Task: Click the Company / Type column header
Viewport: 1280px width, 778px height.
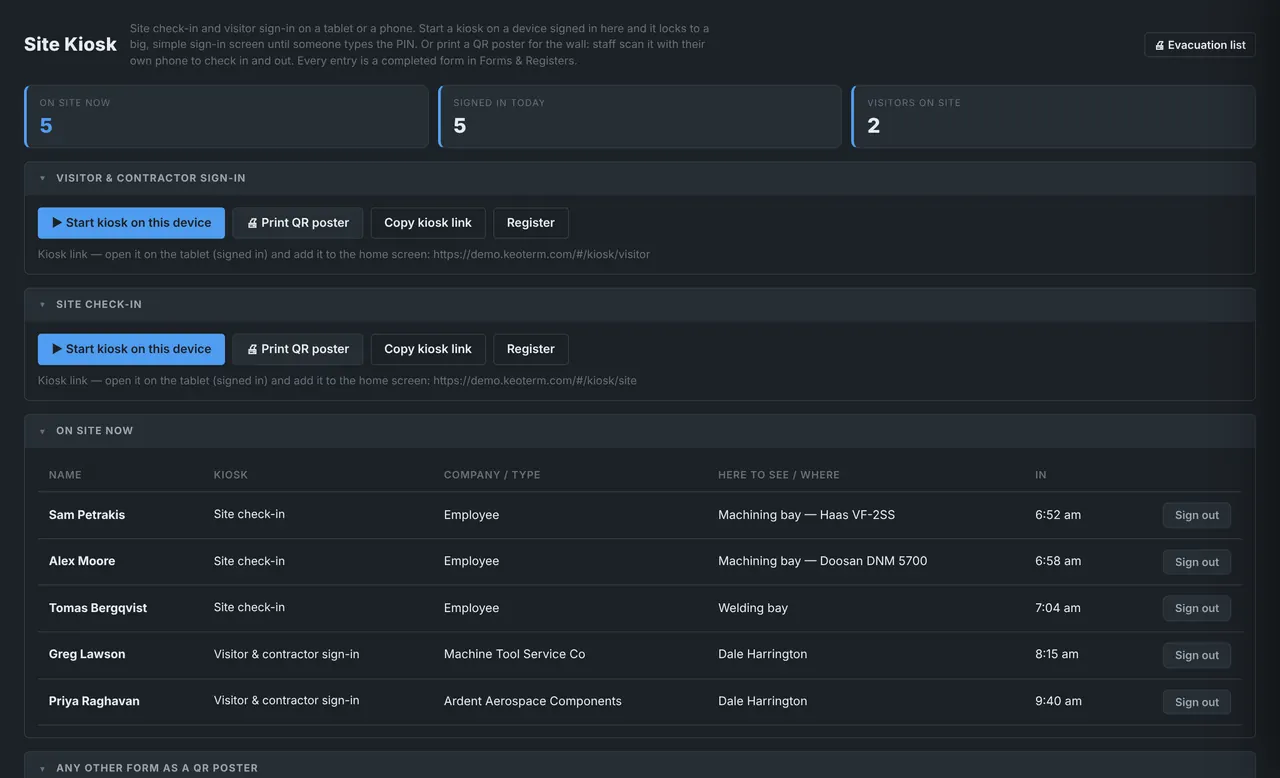Action: [492, 475]
